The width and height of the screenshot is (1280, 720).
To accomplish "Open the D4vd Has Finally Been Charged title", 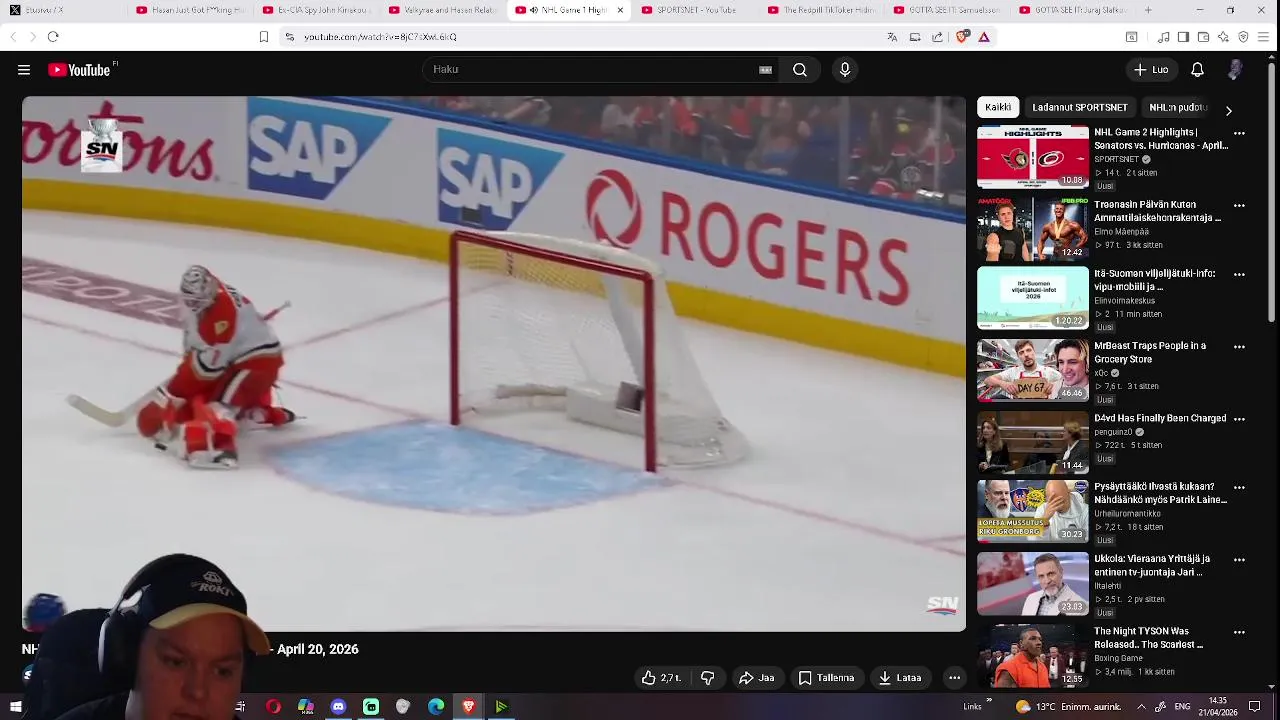I will click(x=1160, y=419).
